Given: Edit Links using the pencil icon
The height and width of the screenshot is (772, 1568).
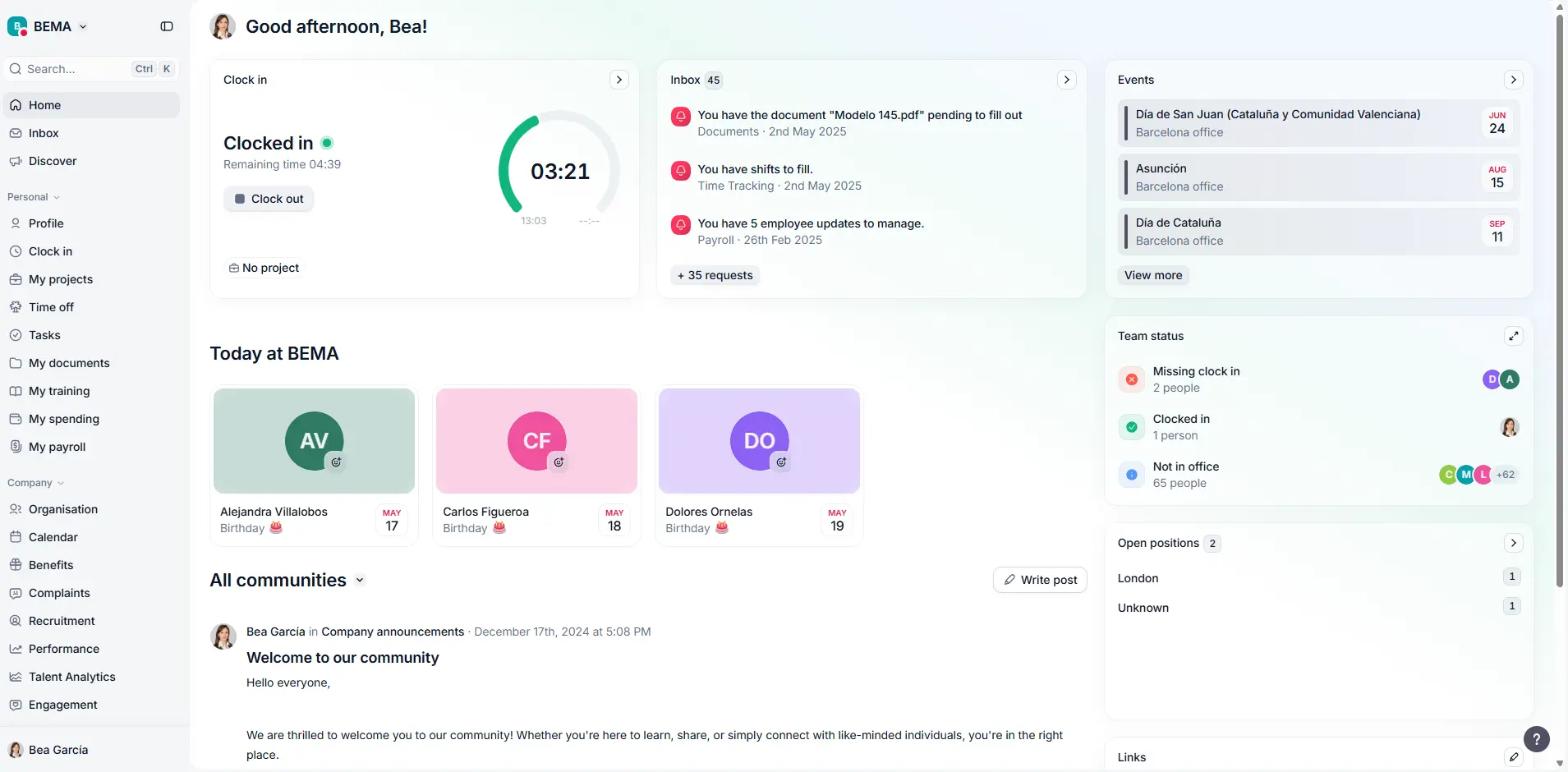Looking at the screenshot, I should 1512,756.
